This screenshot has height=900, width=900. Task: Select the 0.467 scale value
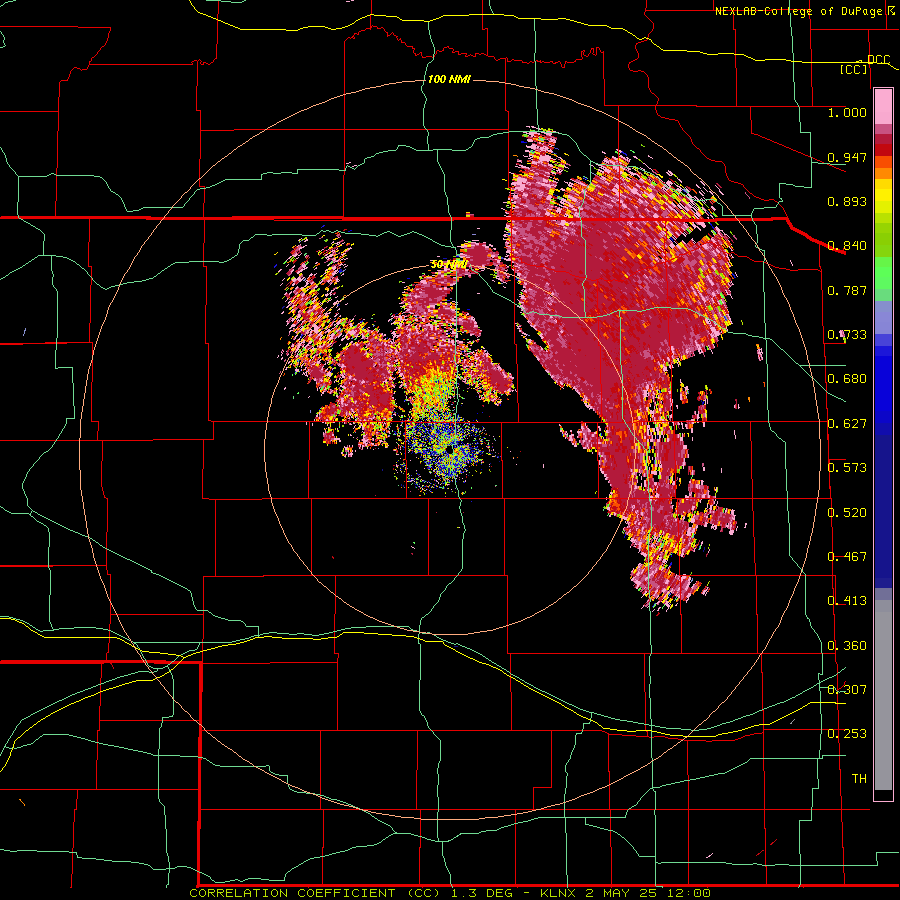click(847, 557)
